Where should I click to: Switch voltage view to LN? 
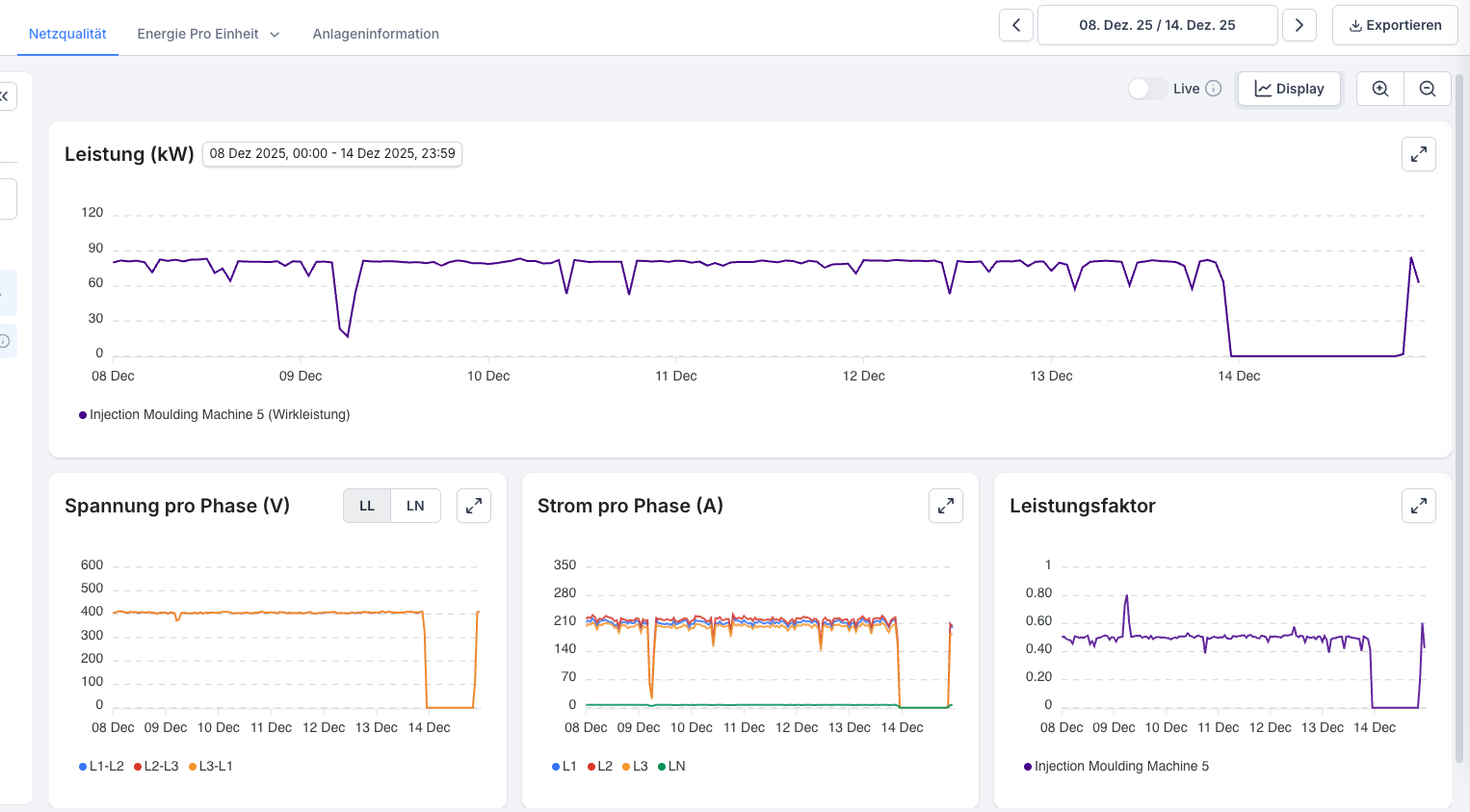tap(415, 506)
